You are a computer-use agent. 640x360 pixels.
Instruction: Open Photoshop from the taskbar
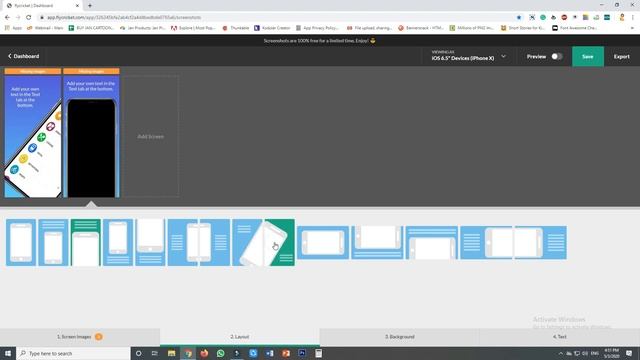302,353
